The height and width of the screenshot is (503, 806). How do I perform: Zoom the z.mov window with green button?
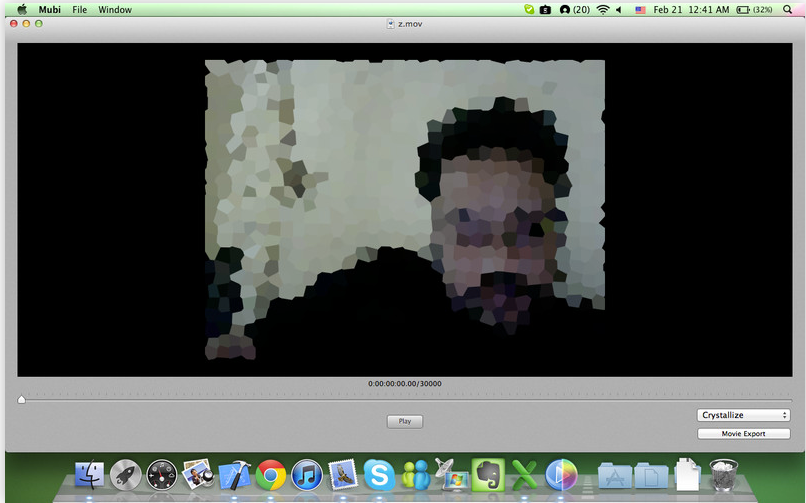pos(39,24)
